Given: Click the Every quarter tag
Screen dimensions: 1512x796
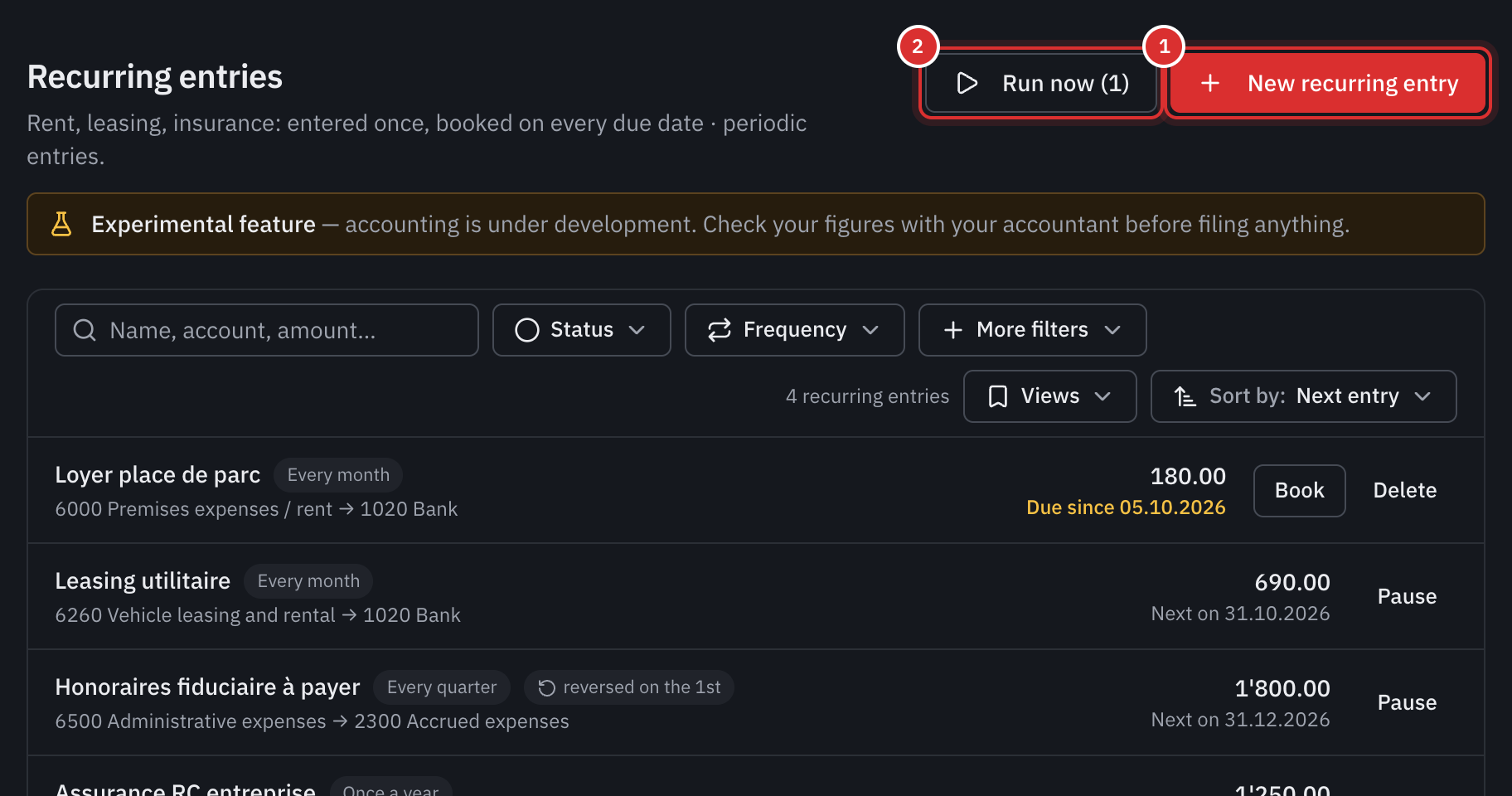Looking at the screenshot, I should [x=442, y=687].
